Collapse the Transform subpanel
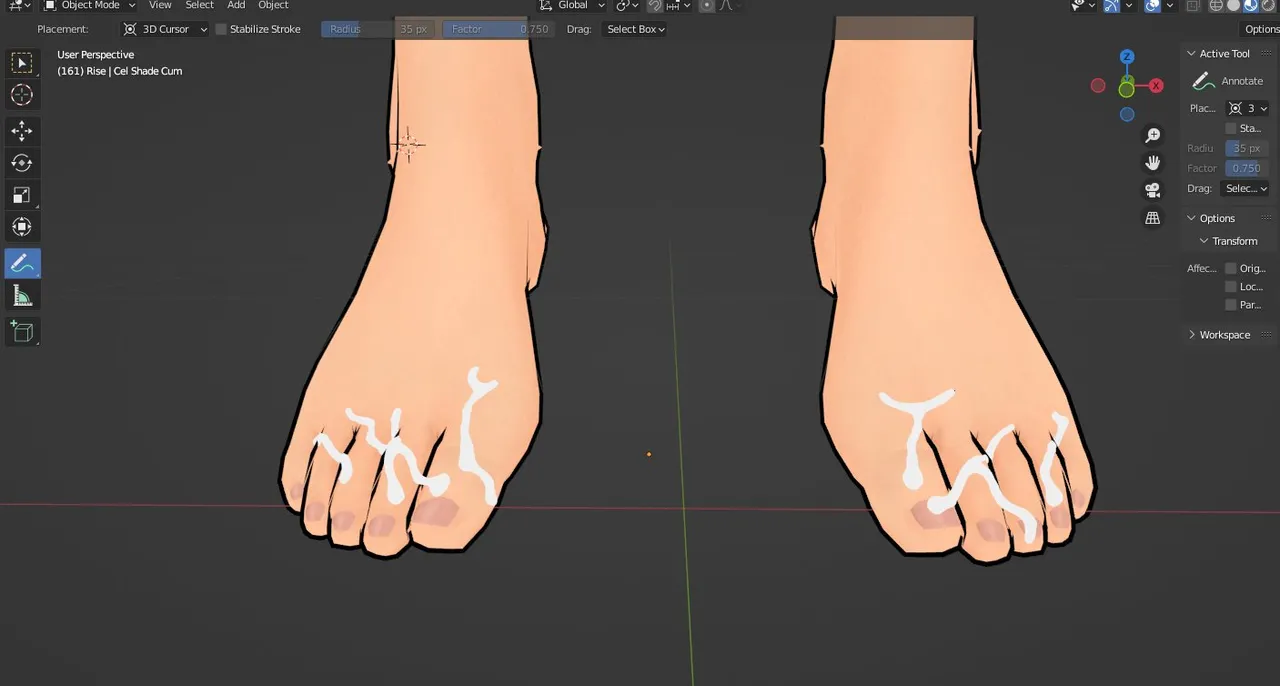This screenshot has width=1280, height=686. point(1204,241)
